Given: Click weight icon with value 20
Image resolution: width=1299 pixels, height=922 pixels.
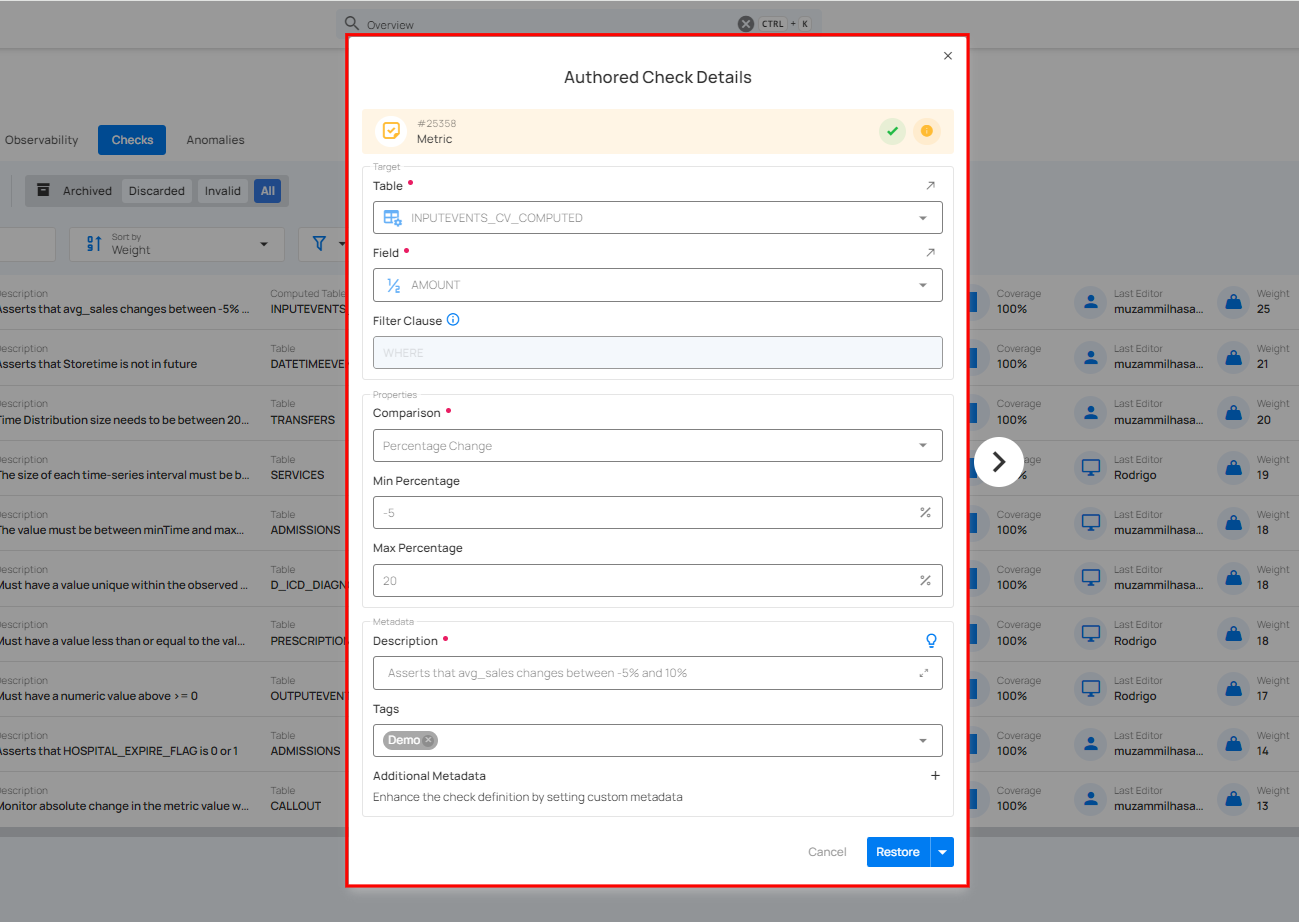Looking at the screenshot, I should pyautogui.click(x=1233, y=412).
